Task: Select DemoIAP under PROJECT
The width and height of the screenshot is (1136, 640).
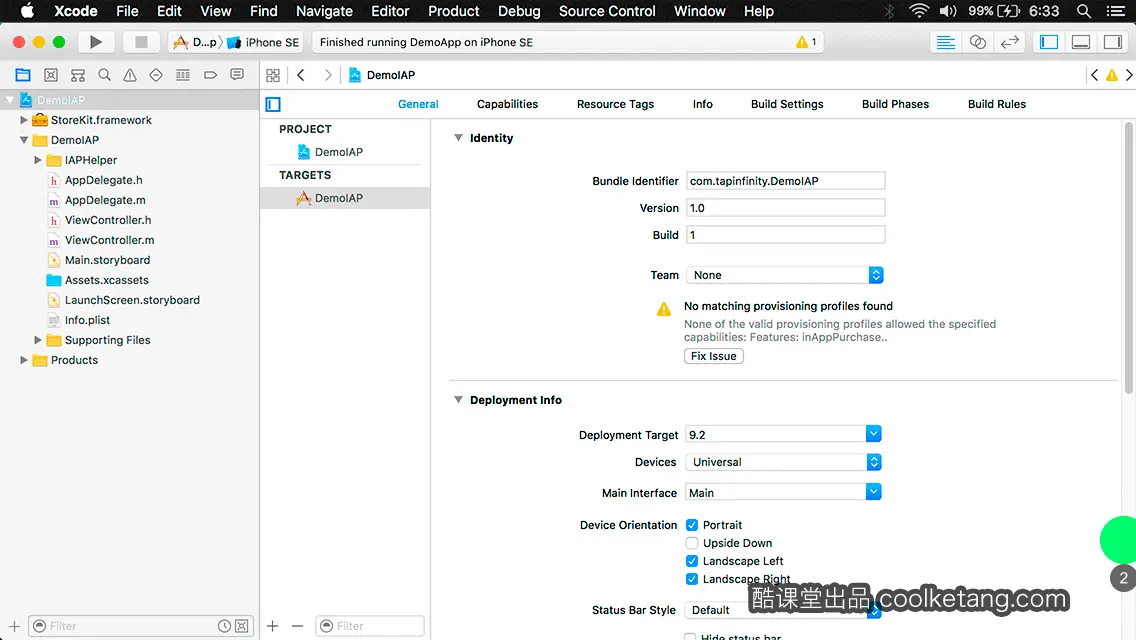Action: pyautogui.click(x=338, y=151)
